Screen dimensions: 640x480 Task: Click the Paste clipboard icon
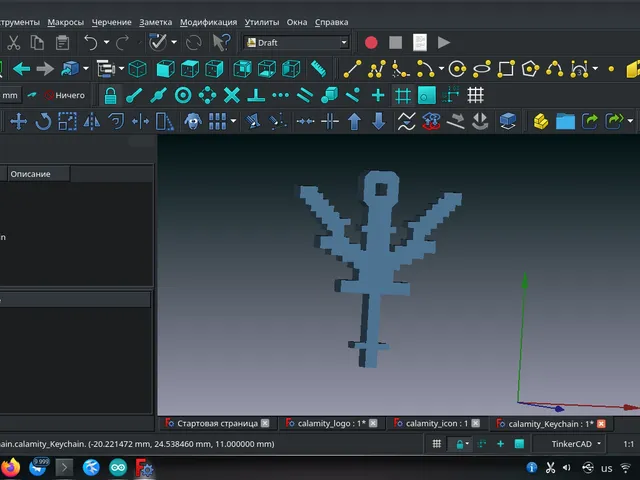click(62, 42)
